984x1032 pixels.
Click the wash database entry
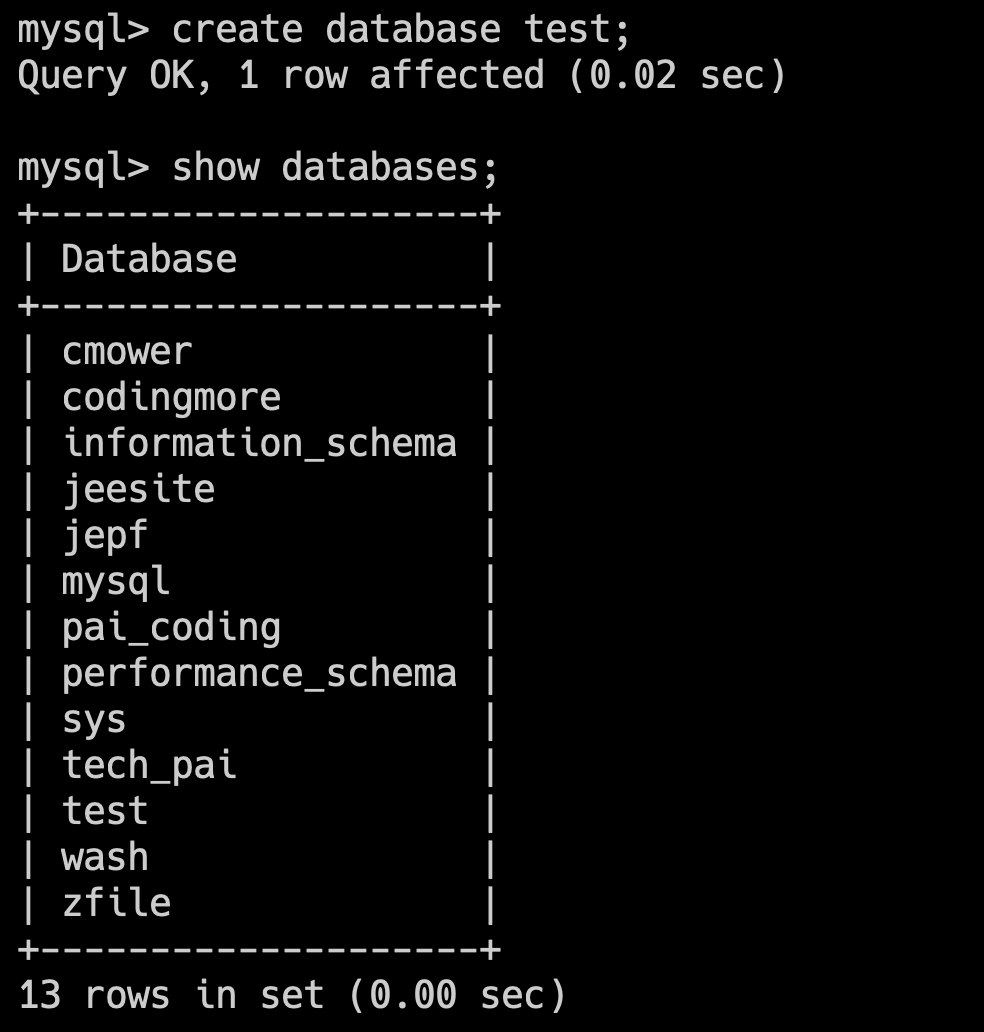click(x=105, y=857)
